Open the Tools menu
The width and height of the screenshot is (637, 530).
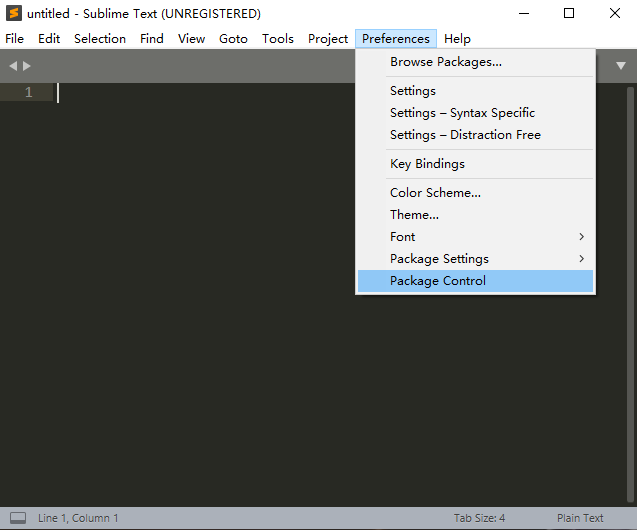(277, 39)
